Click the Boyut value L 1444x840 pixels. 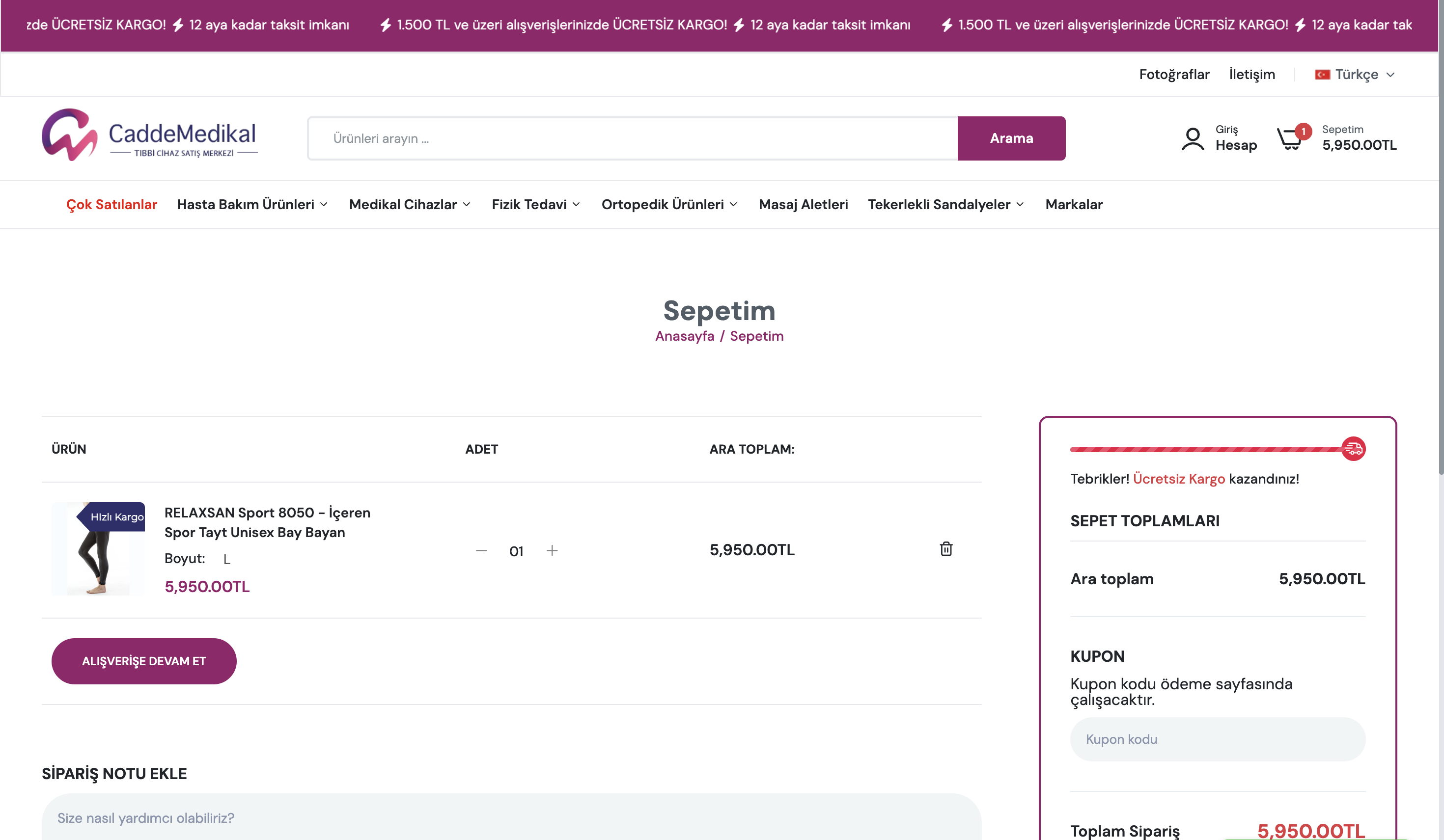point(227,560)
